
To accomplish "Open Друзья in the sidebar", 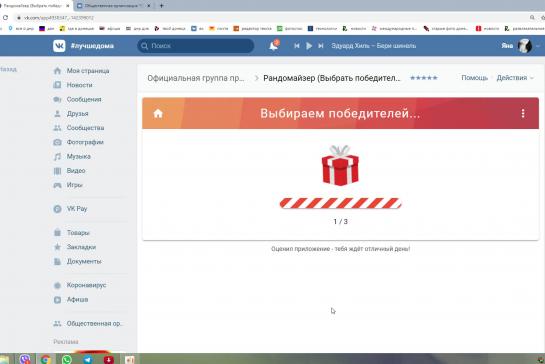I will (77, 114).
